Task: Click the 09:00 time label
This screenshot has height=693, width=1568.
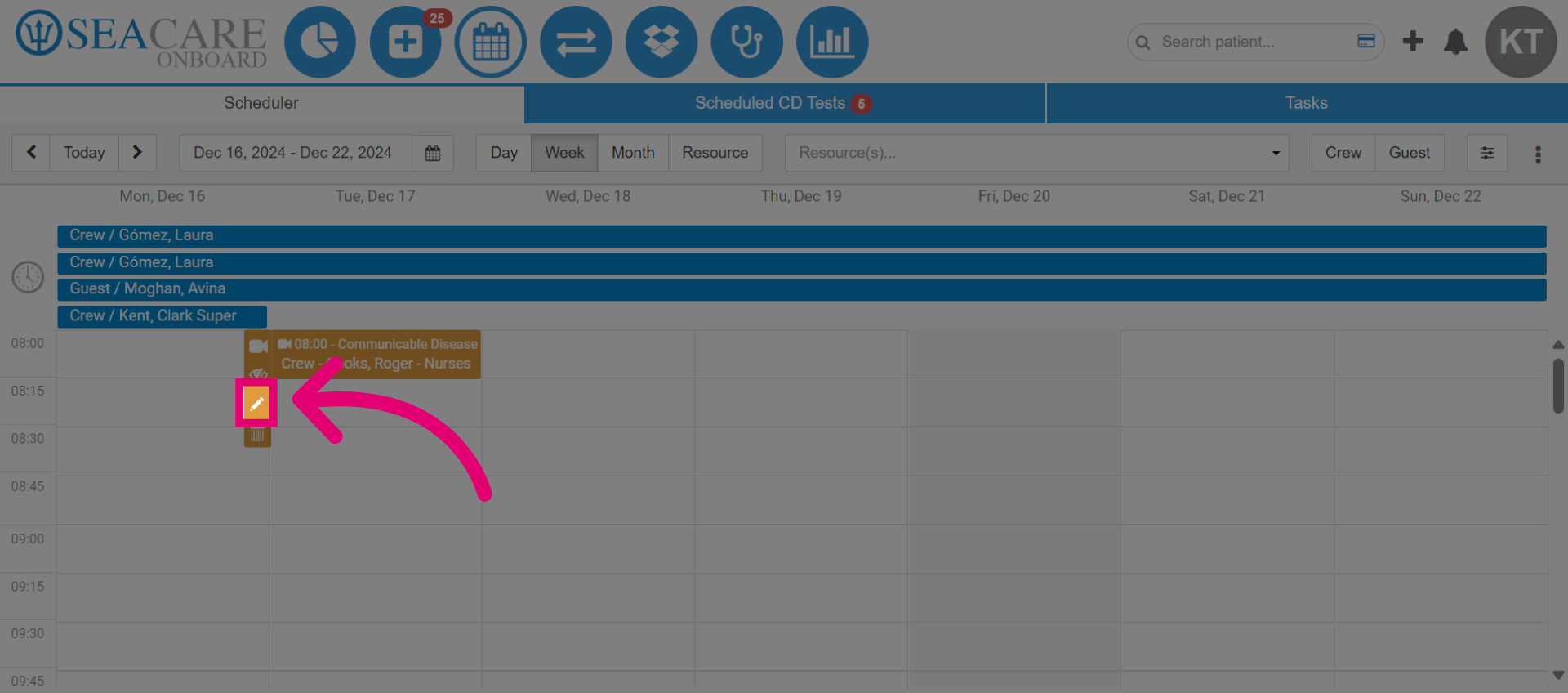Action: coord(28,539)
